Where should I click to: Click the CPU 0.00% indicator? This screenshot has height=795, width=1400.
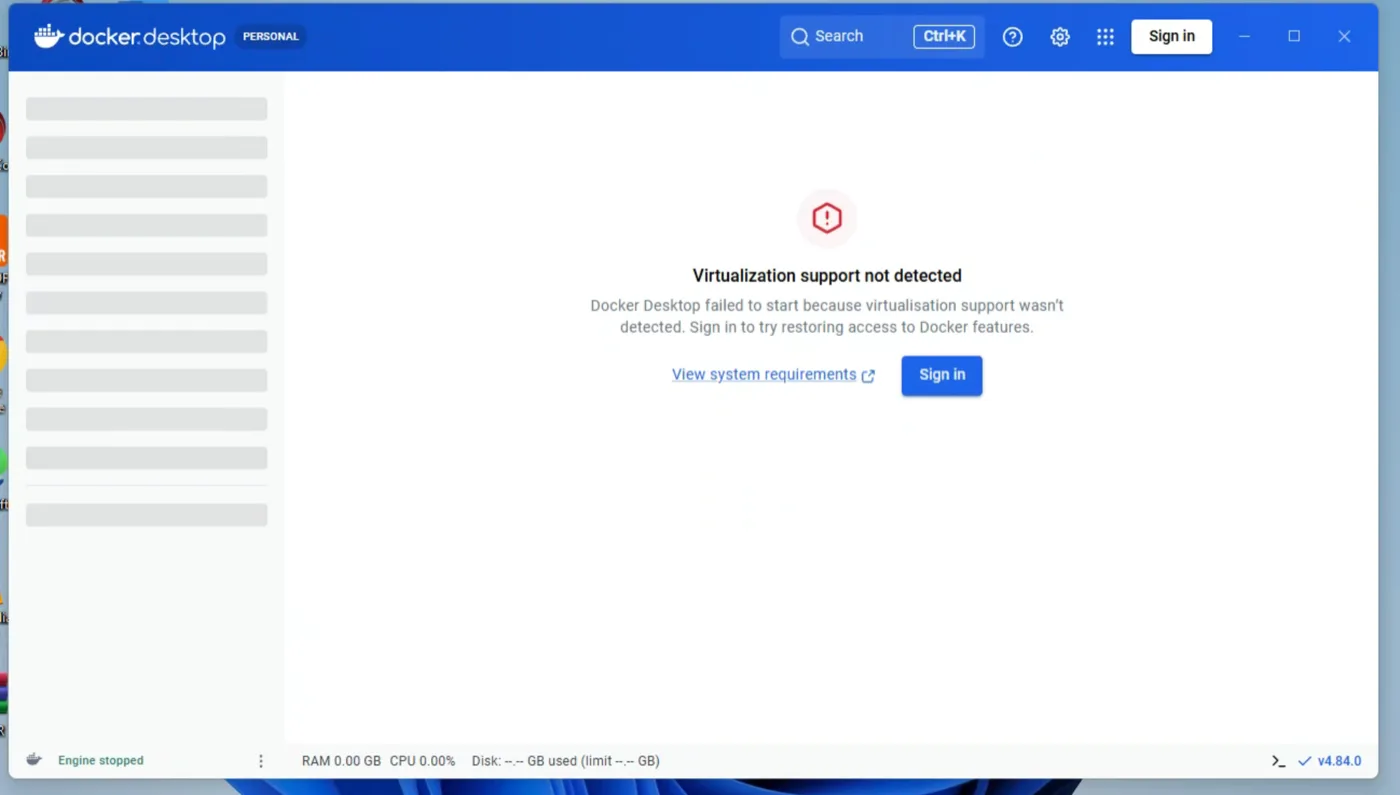coord(422,761)
